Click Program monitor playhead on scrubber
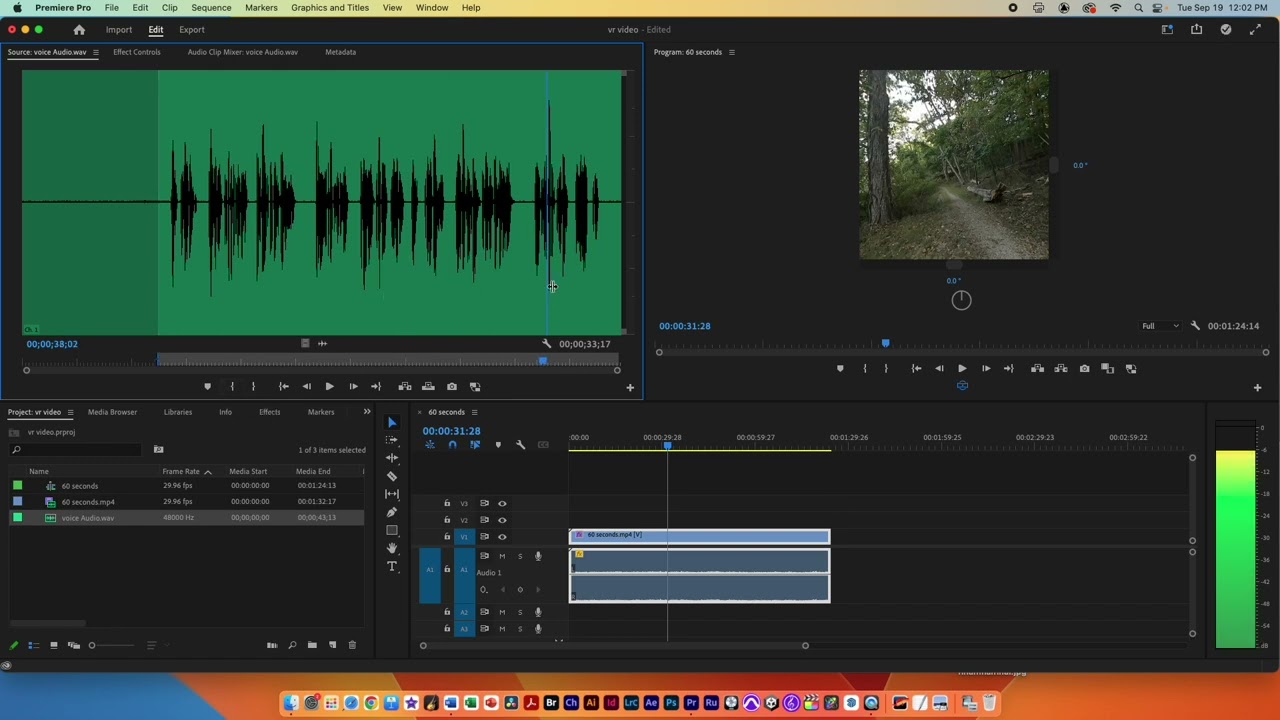 [x=885, y=344]
